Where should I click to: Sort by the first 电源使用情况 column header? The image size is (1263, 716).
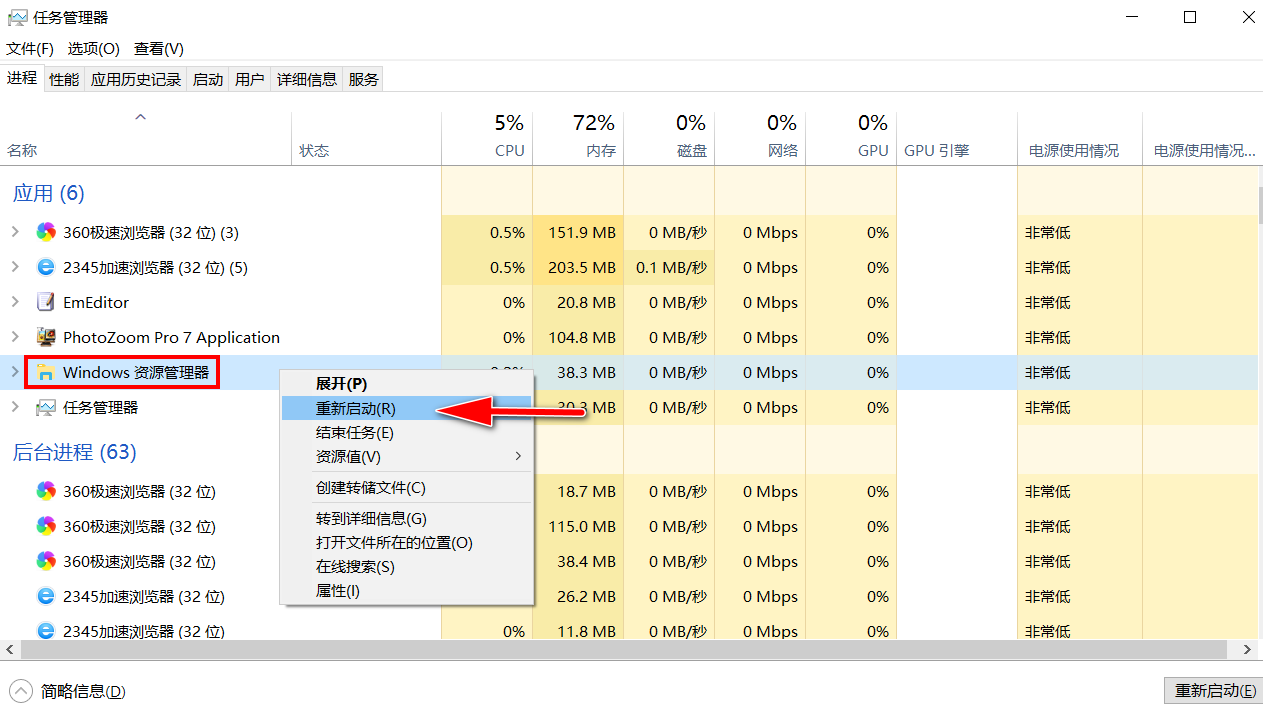[1080, 139]
